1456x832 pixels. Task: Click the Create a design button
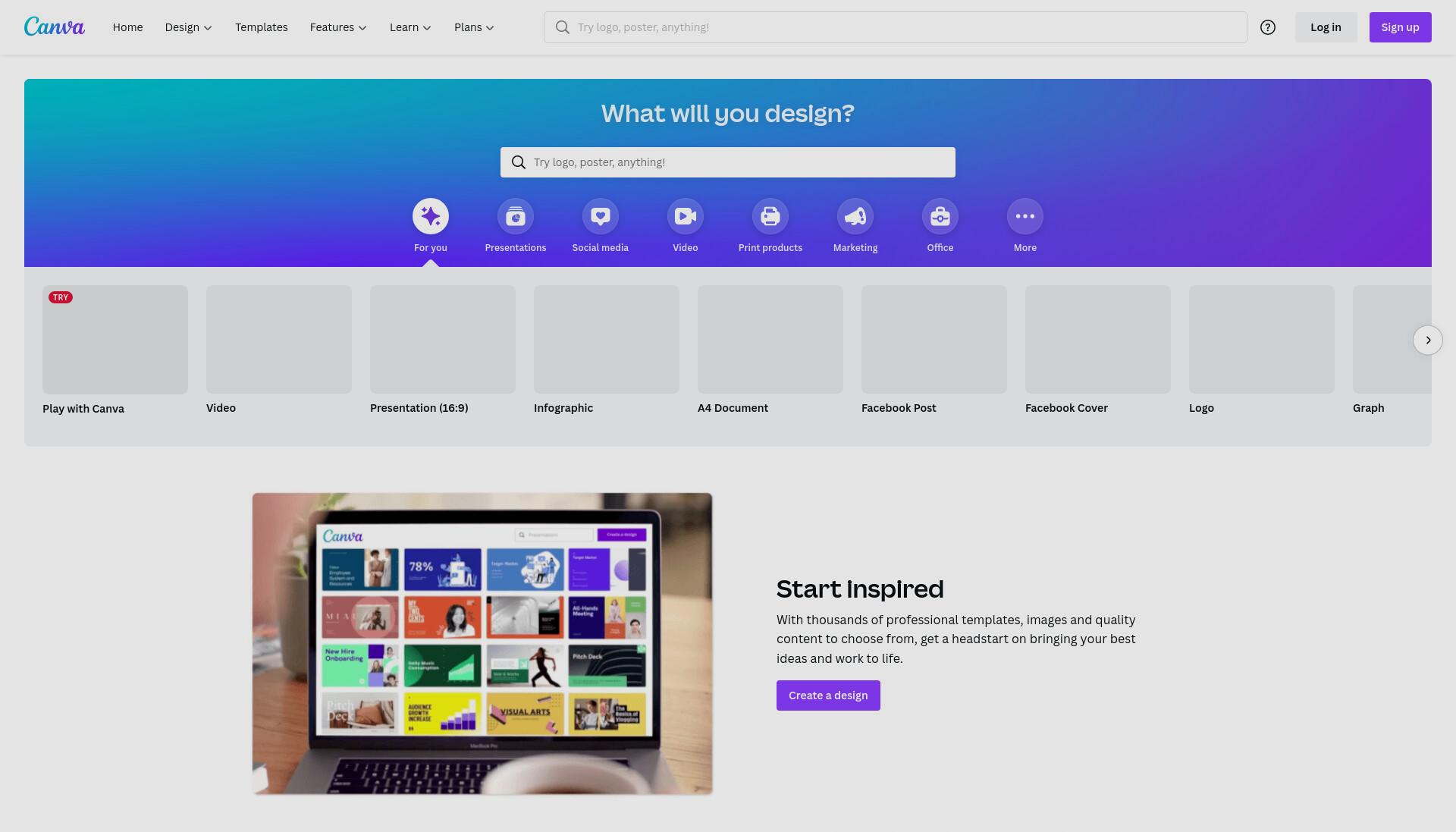[828, 695]
